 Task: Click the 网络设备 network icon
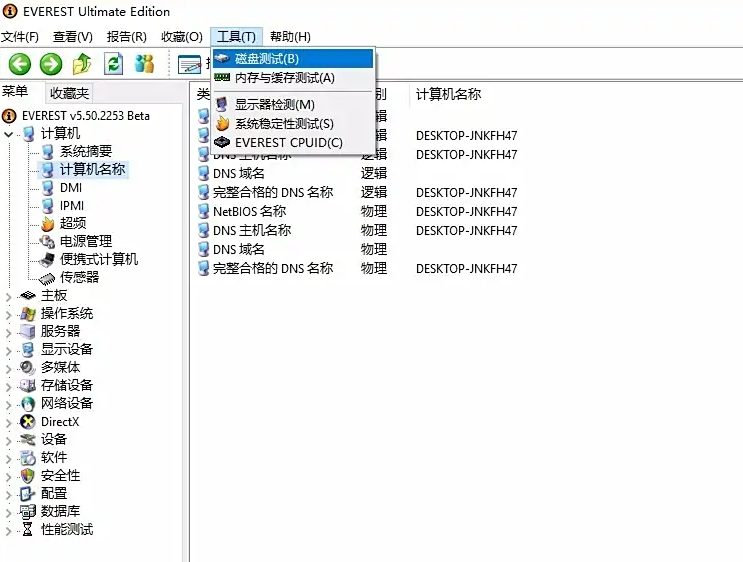coord(28,404)
